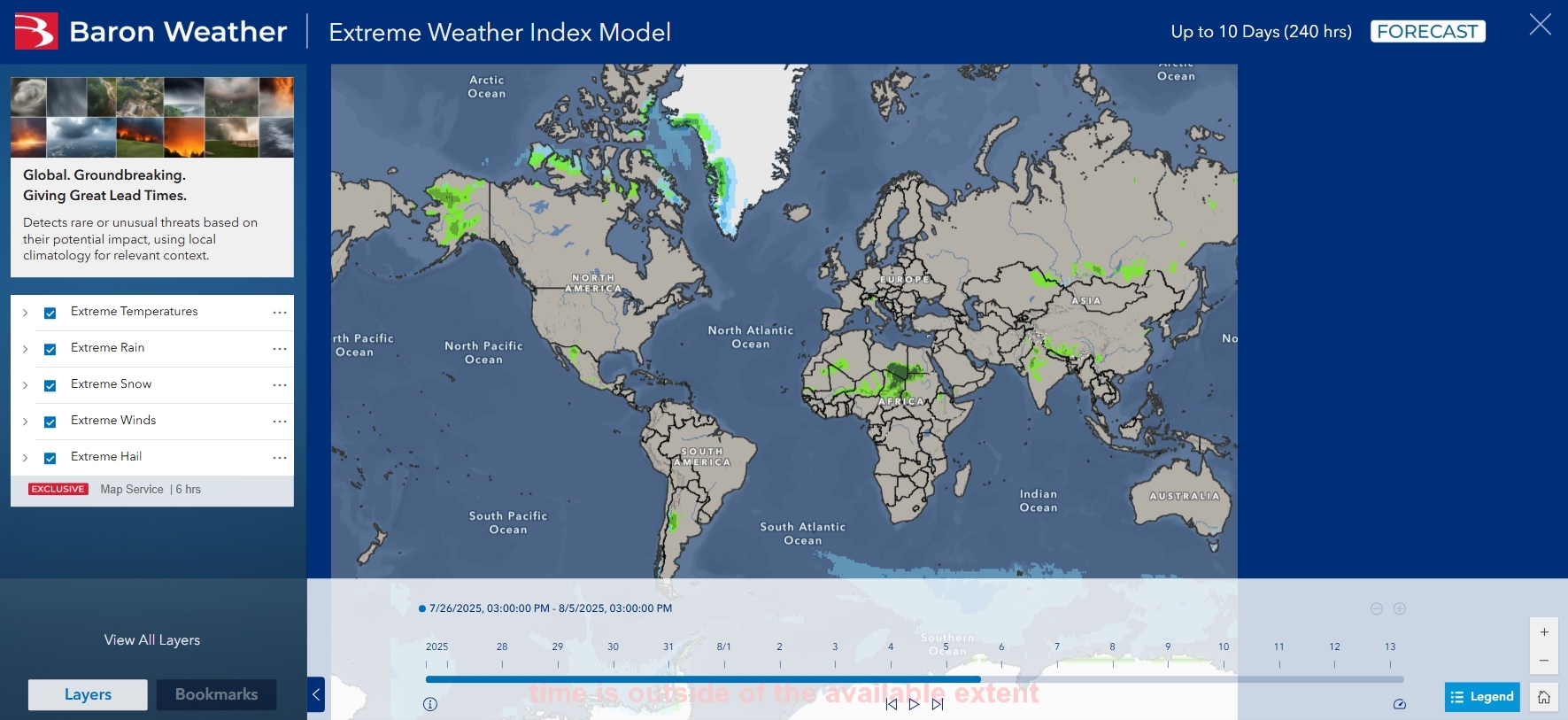Toggle the Extreme Snow layer checkbox
This screenshot has height=720, width=1568.
pos(50,385)
